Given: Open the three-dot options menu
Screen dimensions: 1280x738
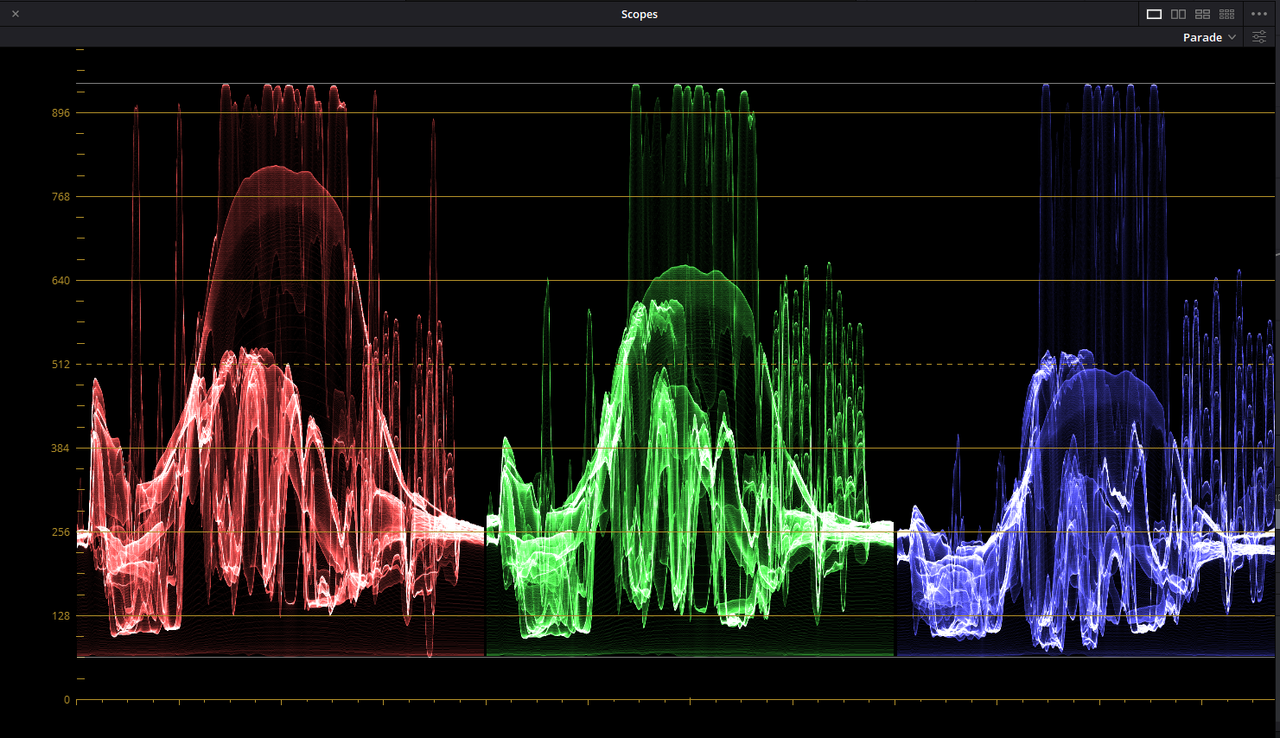Looking at the screenshot, I should coord(1259,14).
